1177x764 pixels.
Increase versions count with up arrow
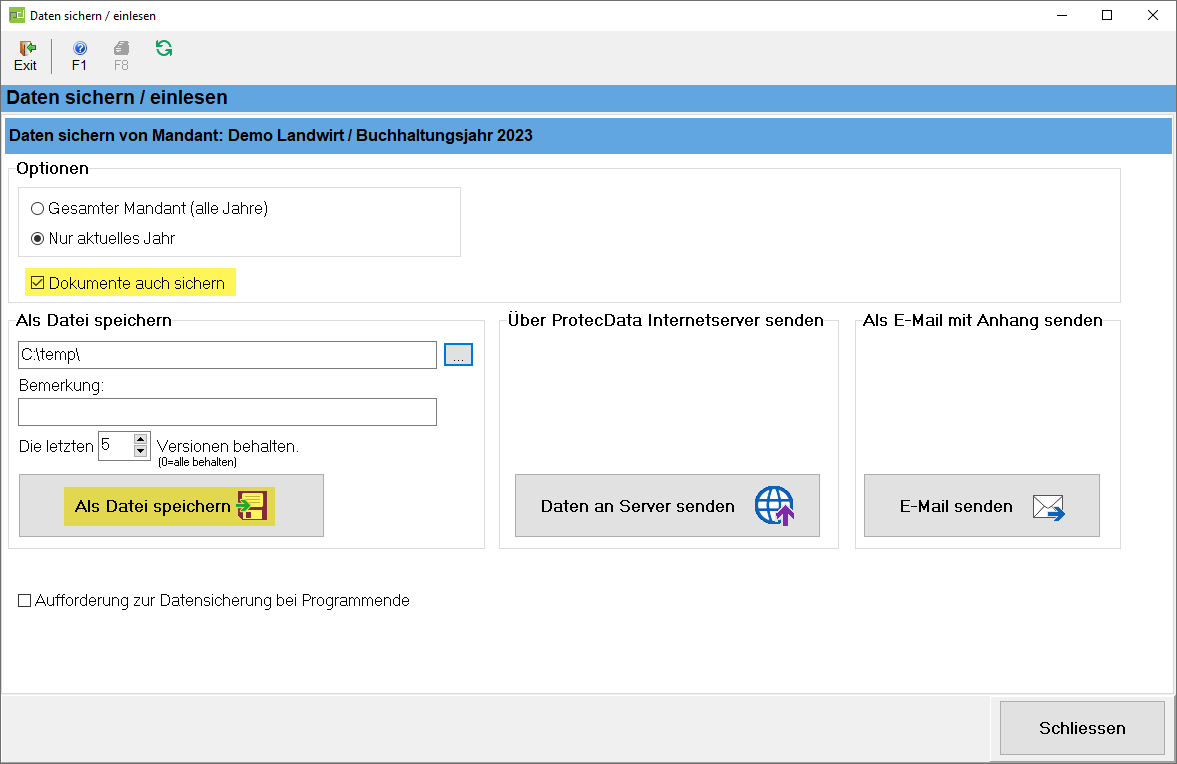[x=140, y=439]
